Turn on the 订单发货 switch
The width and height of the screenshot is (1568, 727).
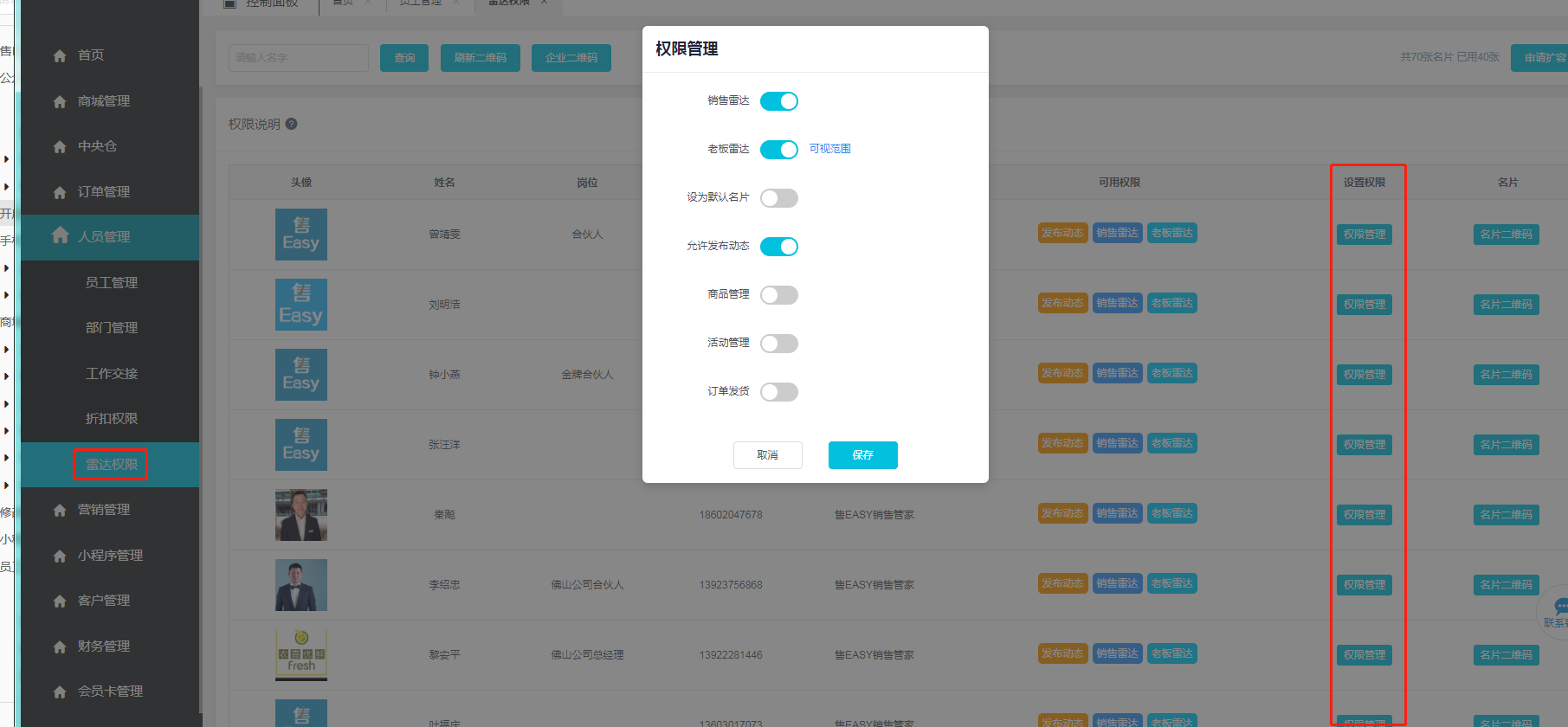pos(779,392)
